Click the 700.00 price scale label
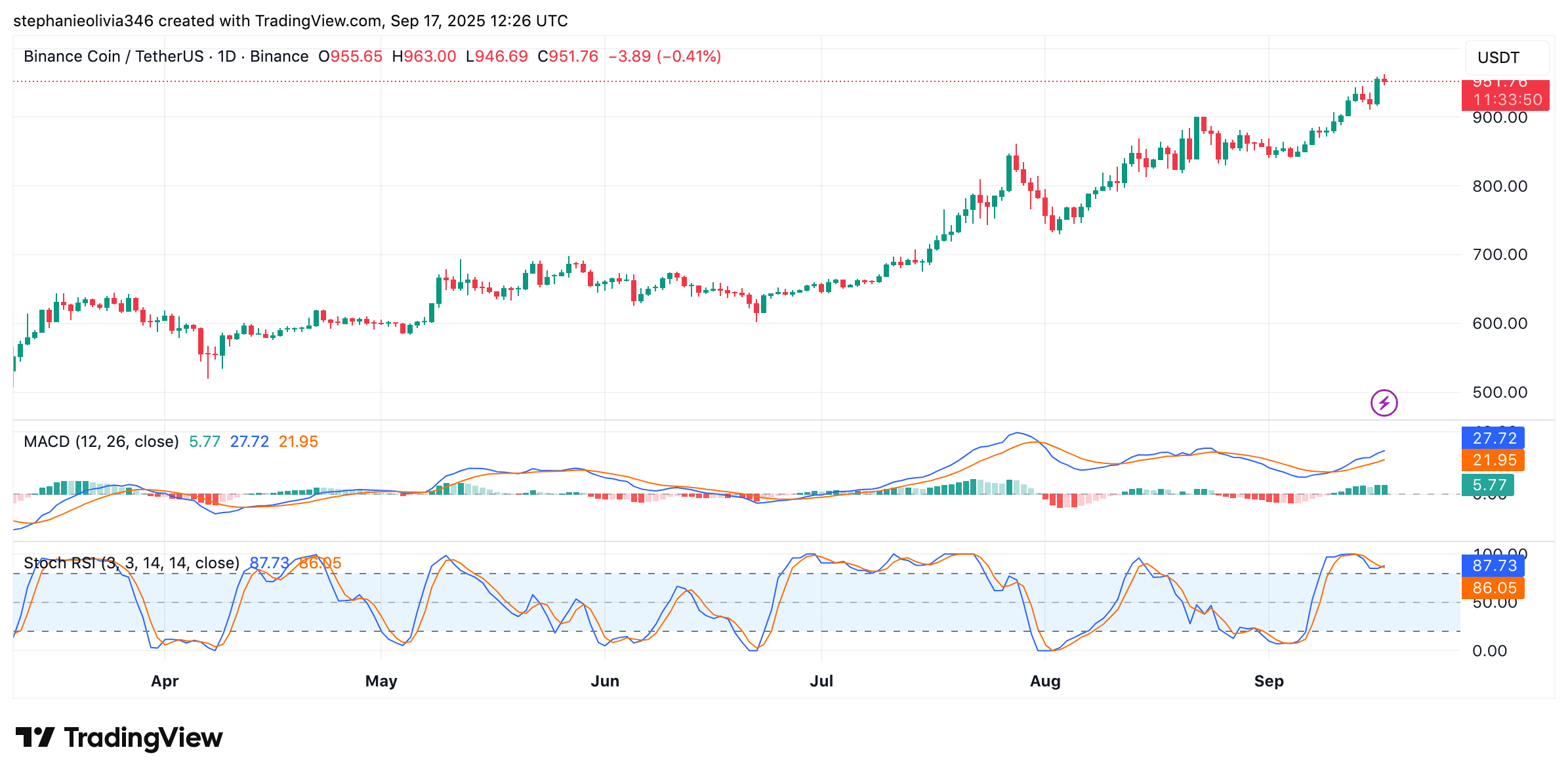Viewport: 1568px width, 777px height. click(x=1499, y=255)
